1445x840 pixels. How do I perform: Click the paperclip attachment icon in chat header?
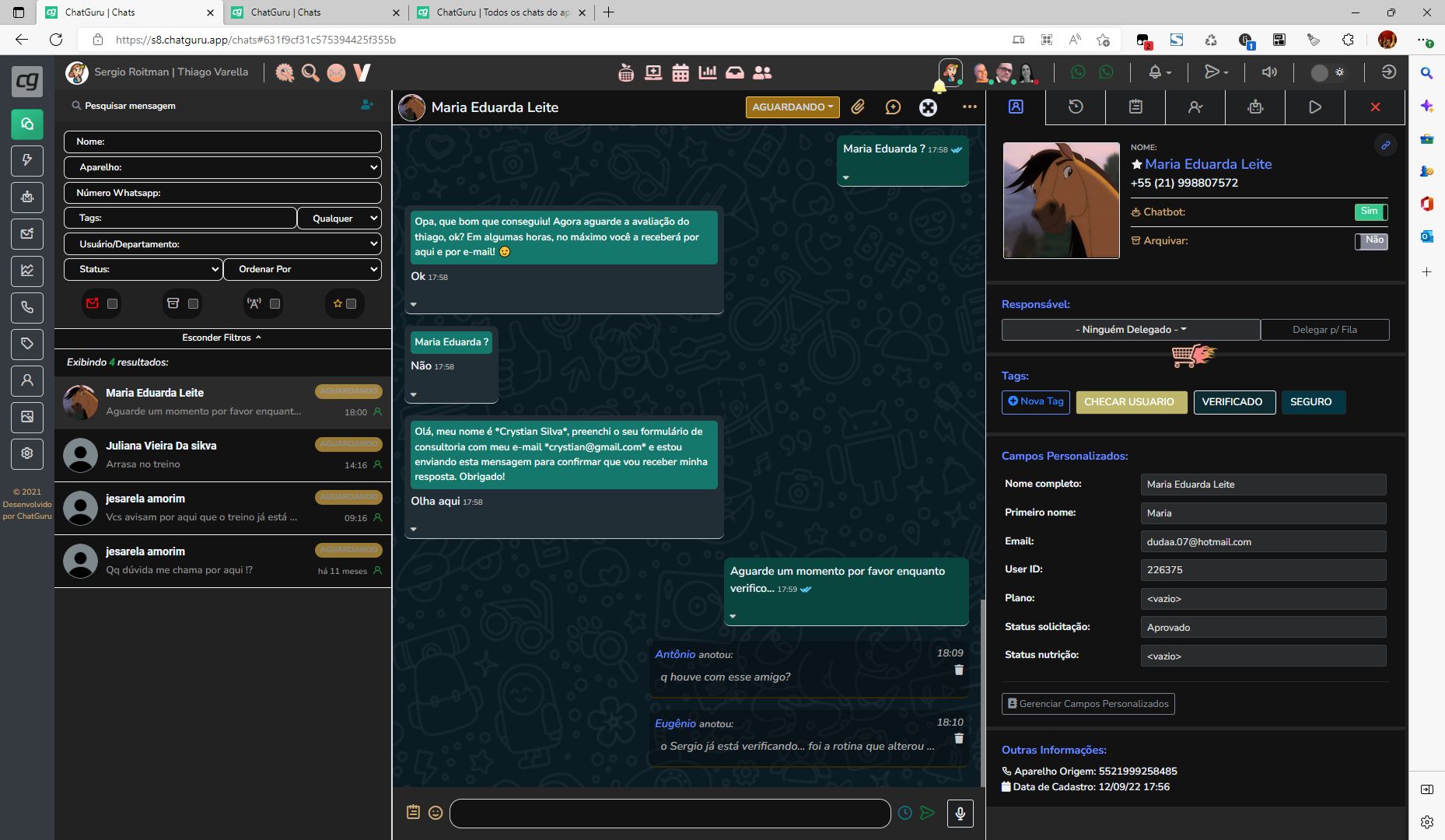click(x=858, y=107)
